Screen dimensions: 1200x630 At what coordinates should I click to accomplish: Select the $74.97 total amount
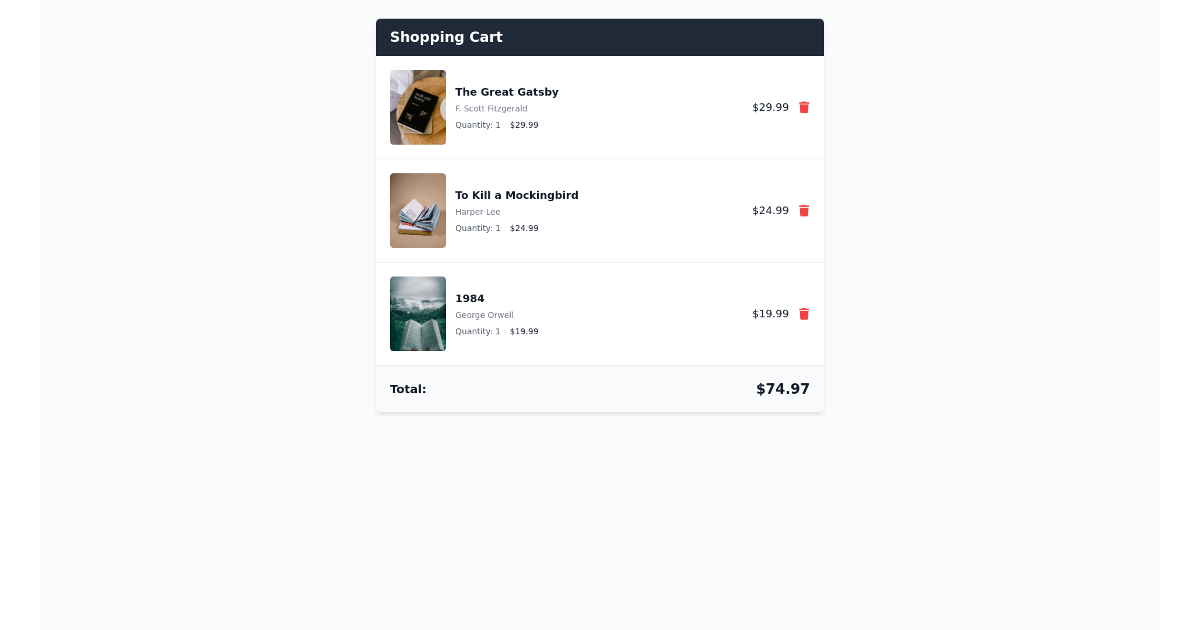click(783, 389)
